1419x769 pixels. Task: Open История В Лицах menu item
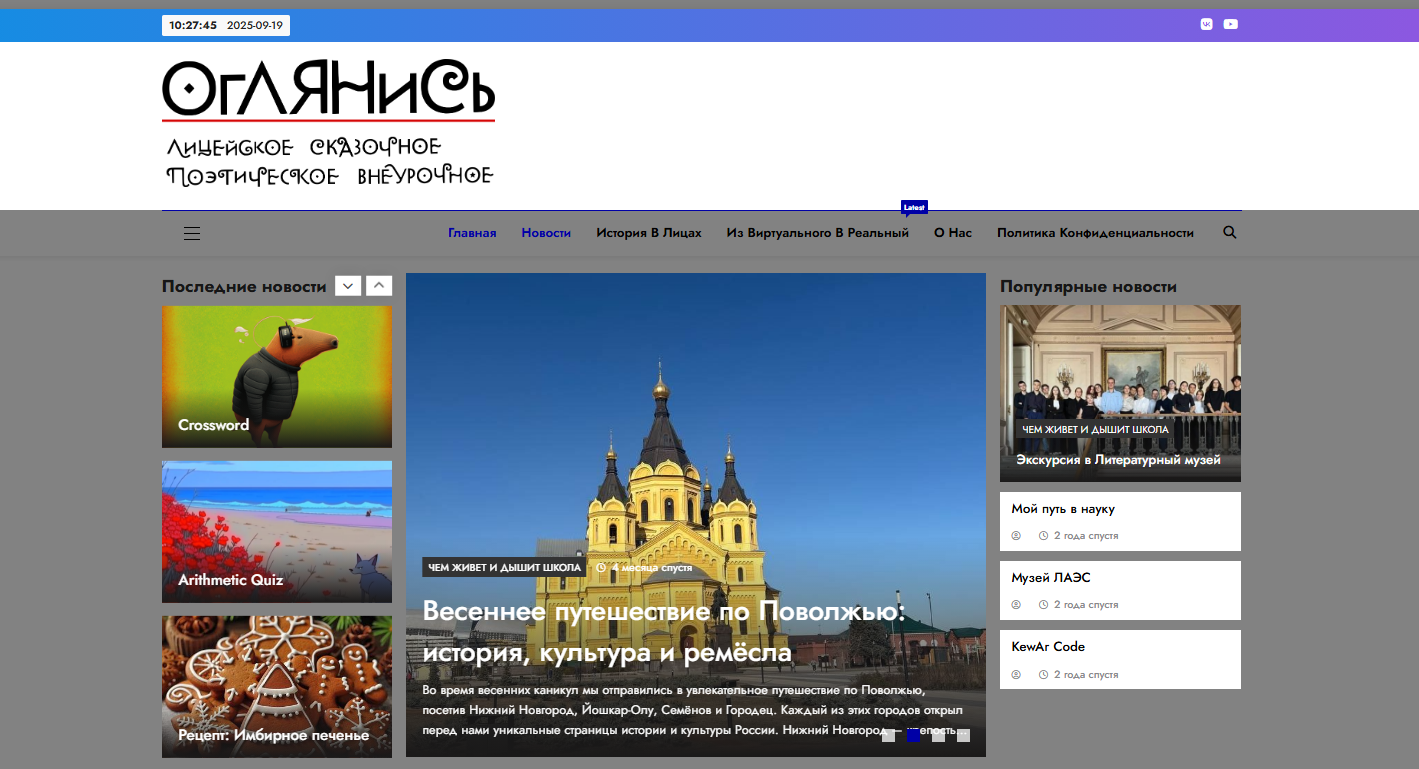[648, 233]
